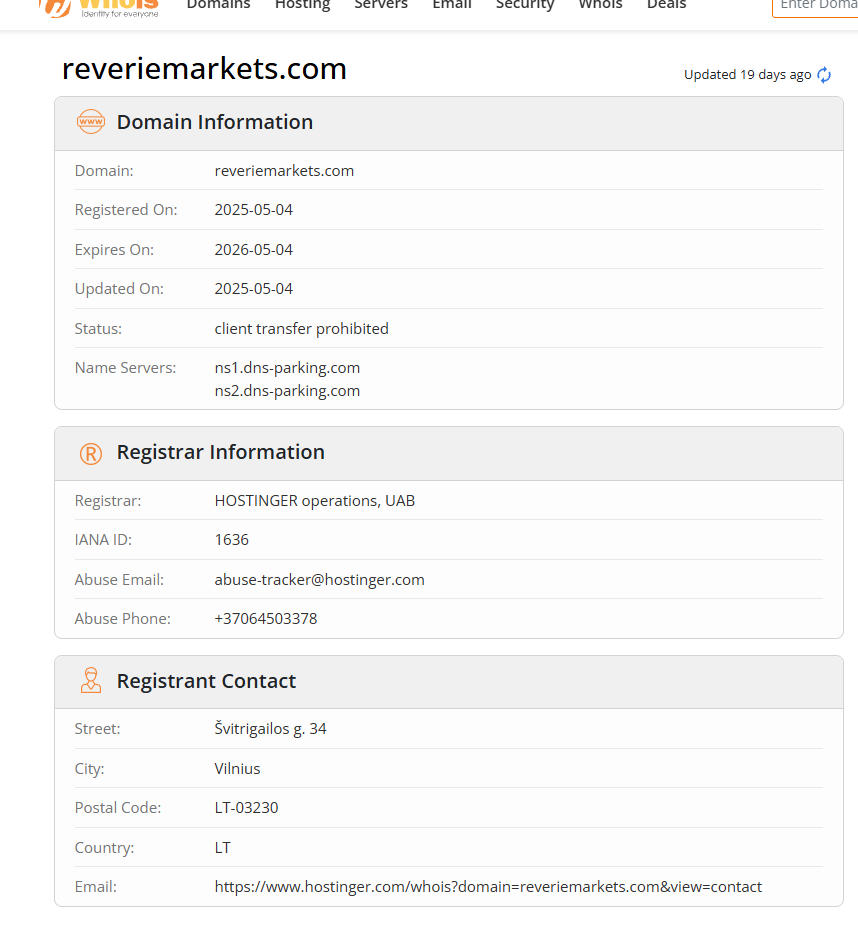The height and width of the screenshot is (928, 858).
Task: Select Servers in the top navigation
Action: [x=381, y=5]
